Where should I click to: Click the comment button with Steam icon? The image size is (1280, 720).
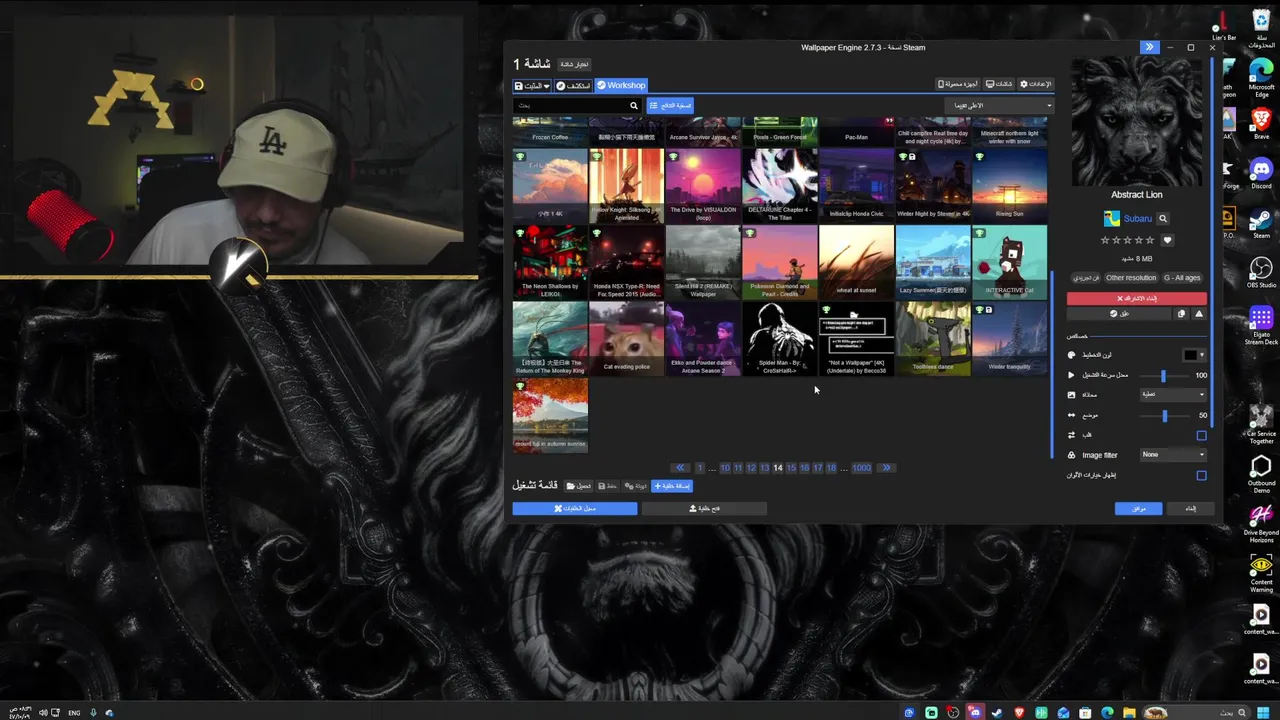tap(1120, 314)
